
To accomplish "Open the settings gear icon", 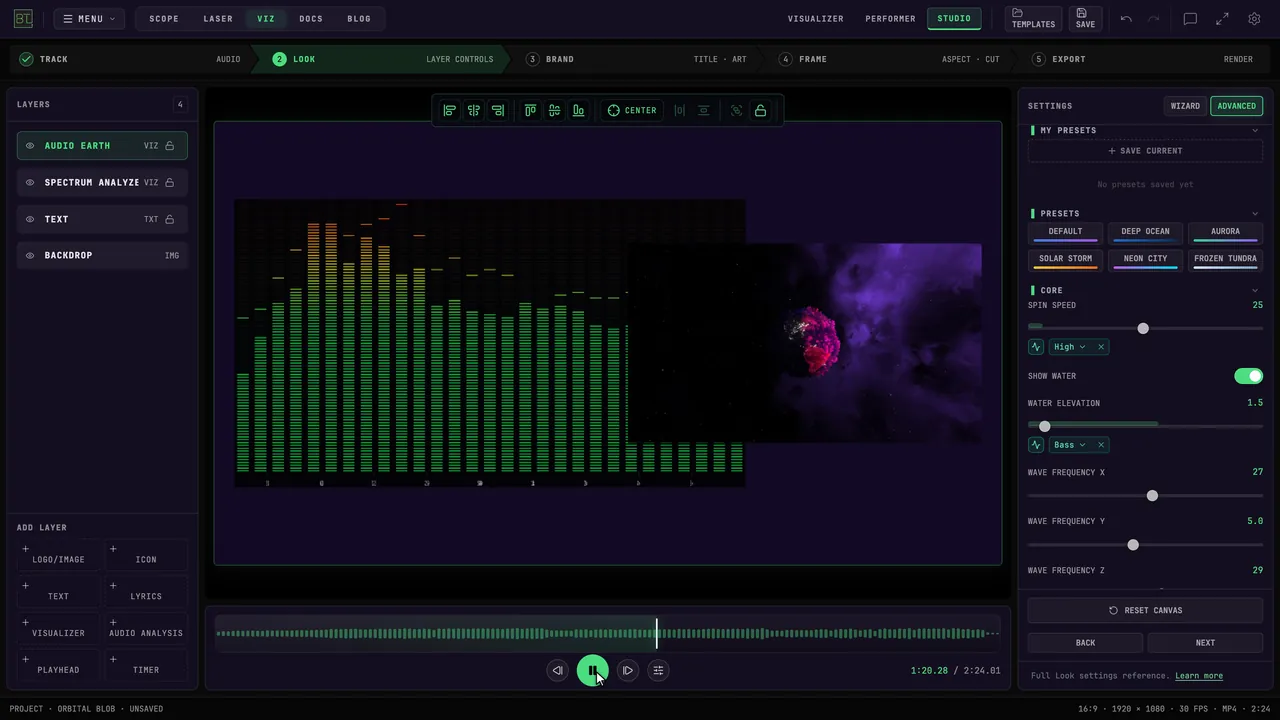I will point(1254,19).
